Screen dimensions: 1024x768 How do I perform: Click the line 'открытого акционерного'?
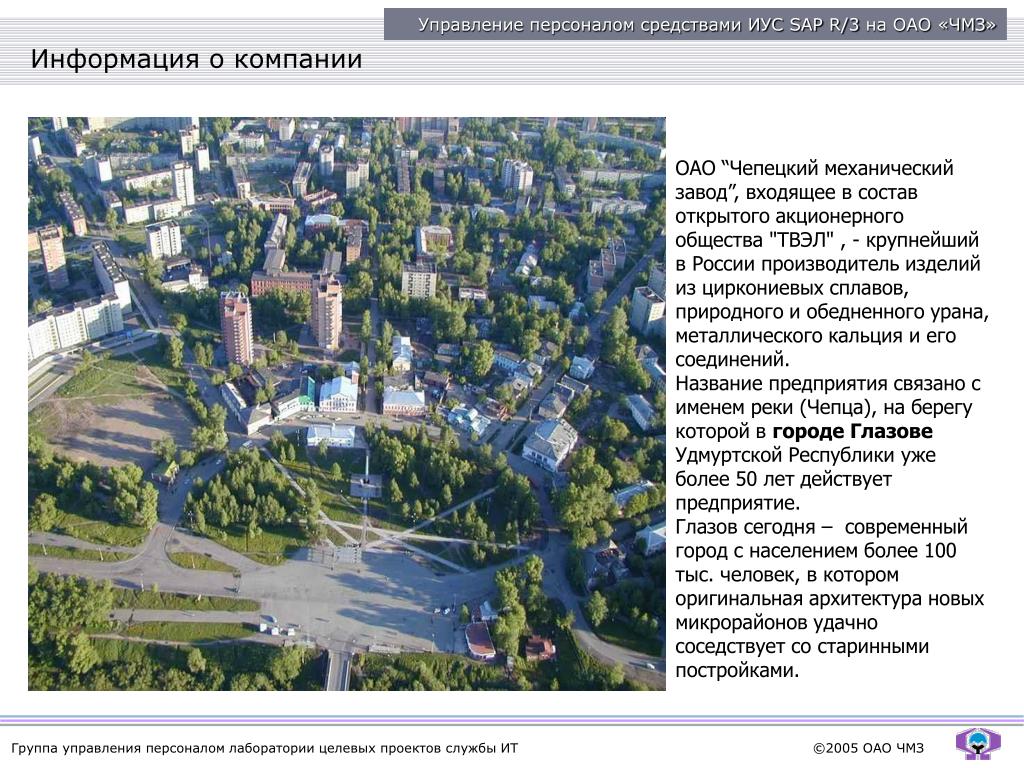pyautogui.click(x=790, y=216)
